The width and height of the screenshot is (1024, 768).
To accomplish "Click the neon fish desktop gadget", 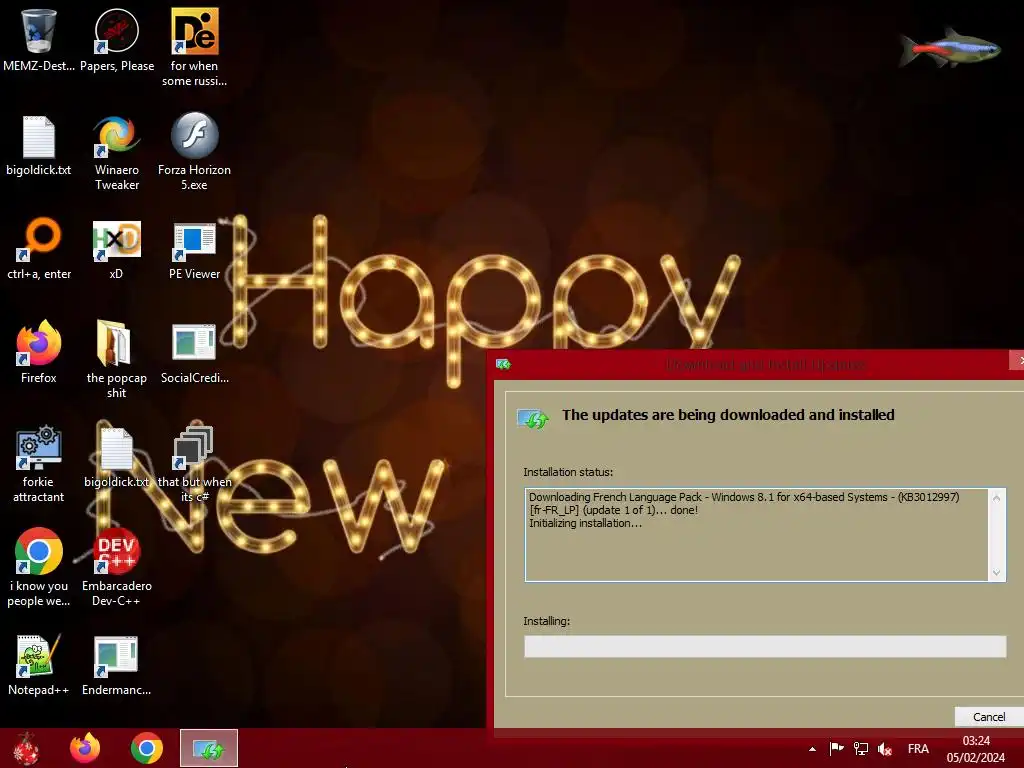I will coord(950,48).
